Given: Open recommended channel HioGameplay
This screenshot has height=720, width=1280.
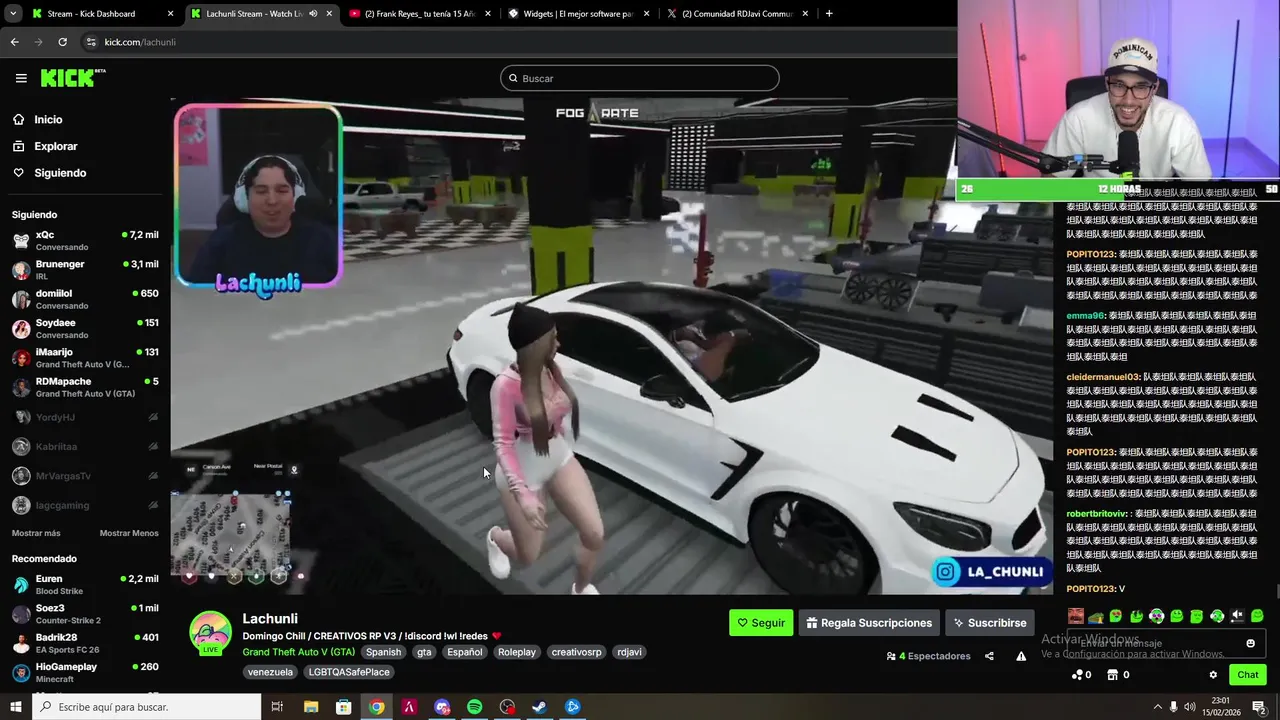Looking at the screenshot, I should (x=85, y=672).
